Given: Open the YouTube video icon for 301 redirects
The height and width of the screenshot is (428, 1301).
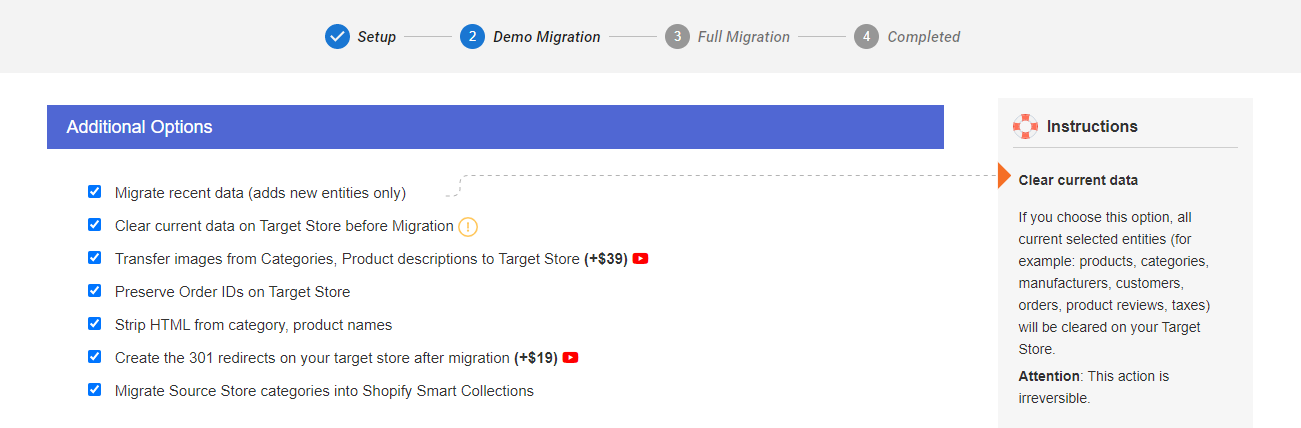Looking at the screenshot, I should point(571,358).
